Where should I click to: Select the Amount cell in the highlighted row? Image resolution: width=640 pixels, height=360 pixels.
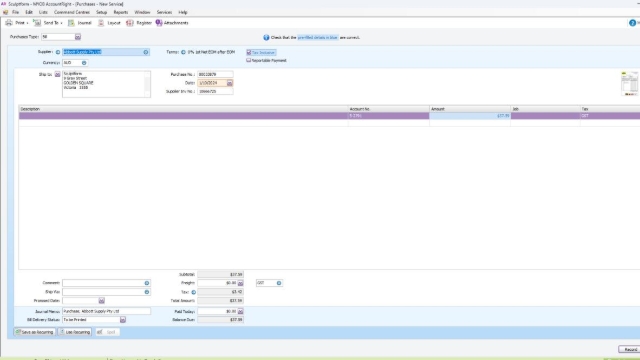pyautogui.click(x=470, y=116)
